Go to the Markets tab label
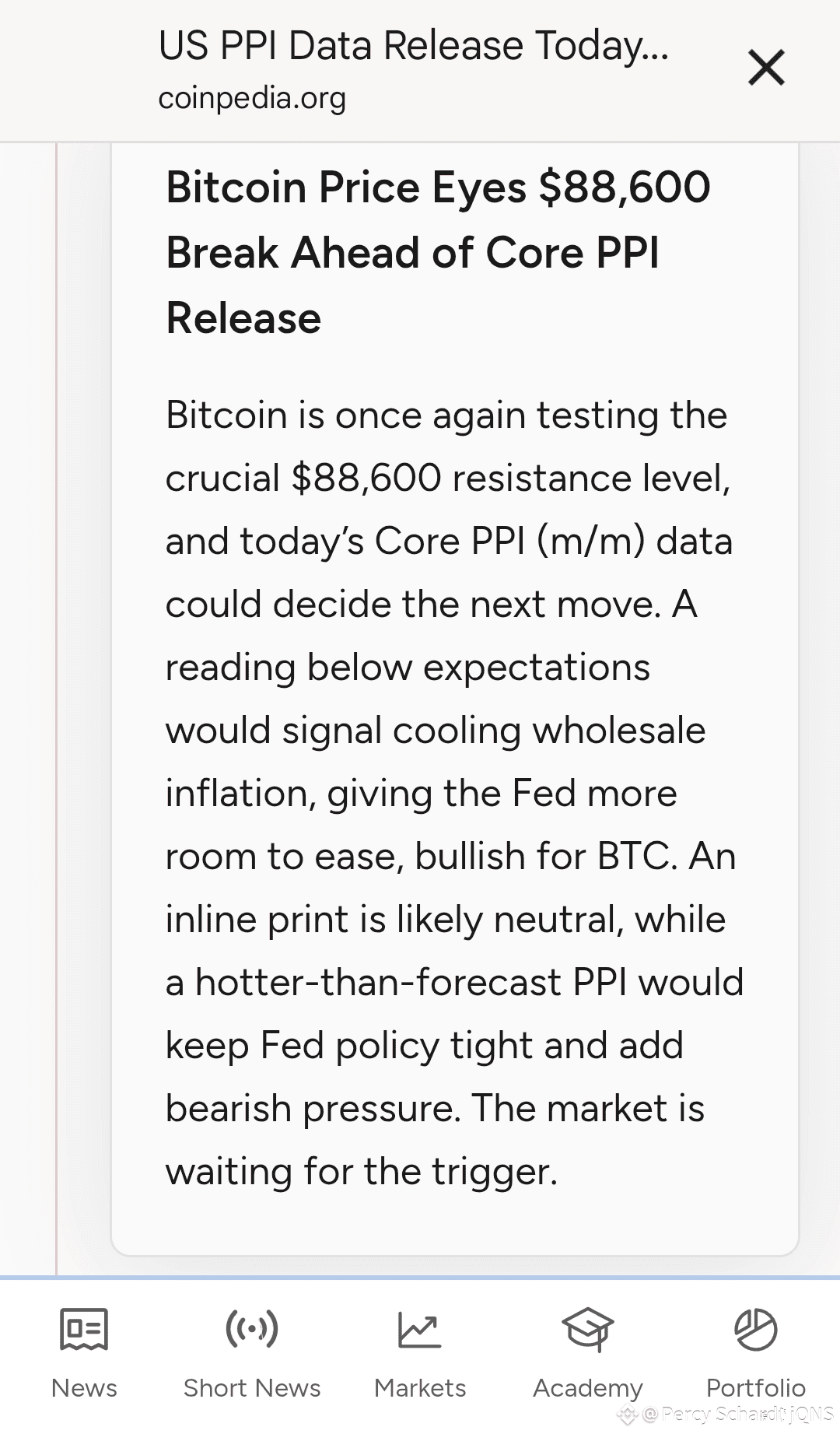This screenshot has height=1434, width=840. (x=420, y=1388)
